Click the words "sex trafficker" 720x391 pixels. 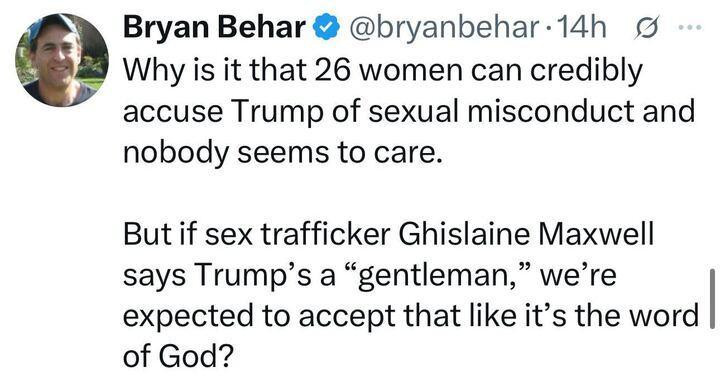(297, 235)
